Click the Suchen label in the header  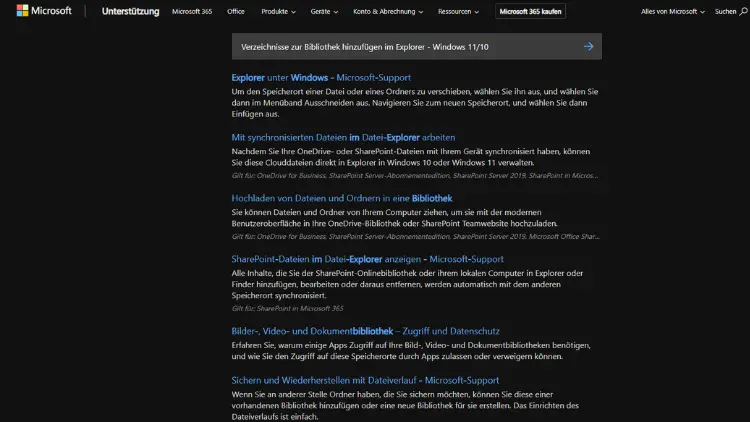click(726, 11)
